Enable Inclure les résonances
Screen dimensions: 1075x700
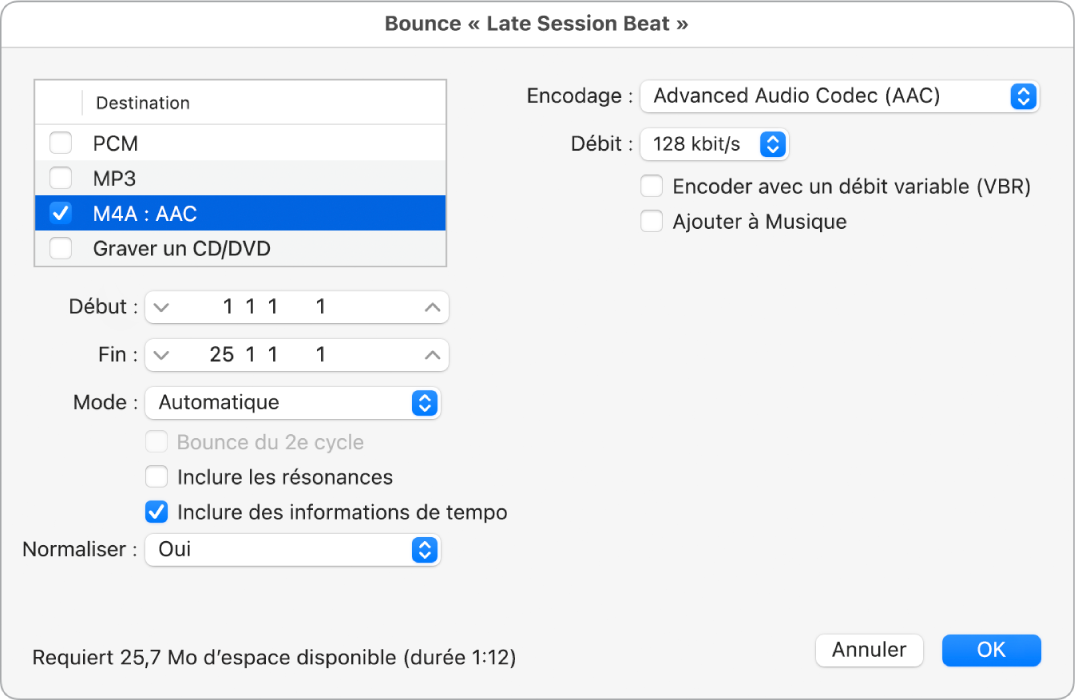[x=156, y=477]
